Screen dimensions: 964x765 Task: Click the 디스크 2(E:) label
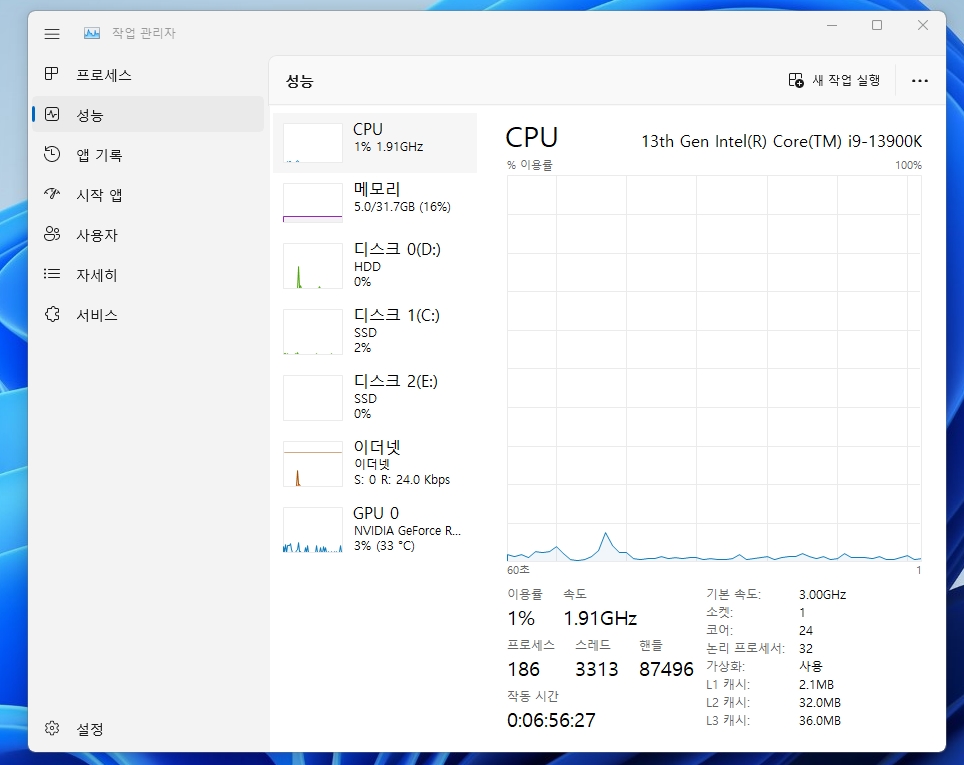point(396,381)
